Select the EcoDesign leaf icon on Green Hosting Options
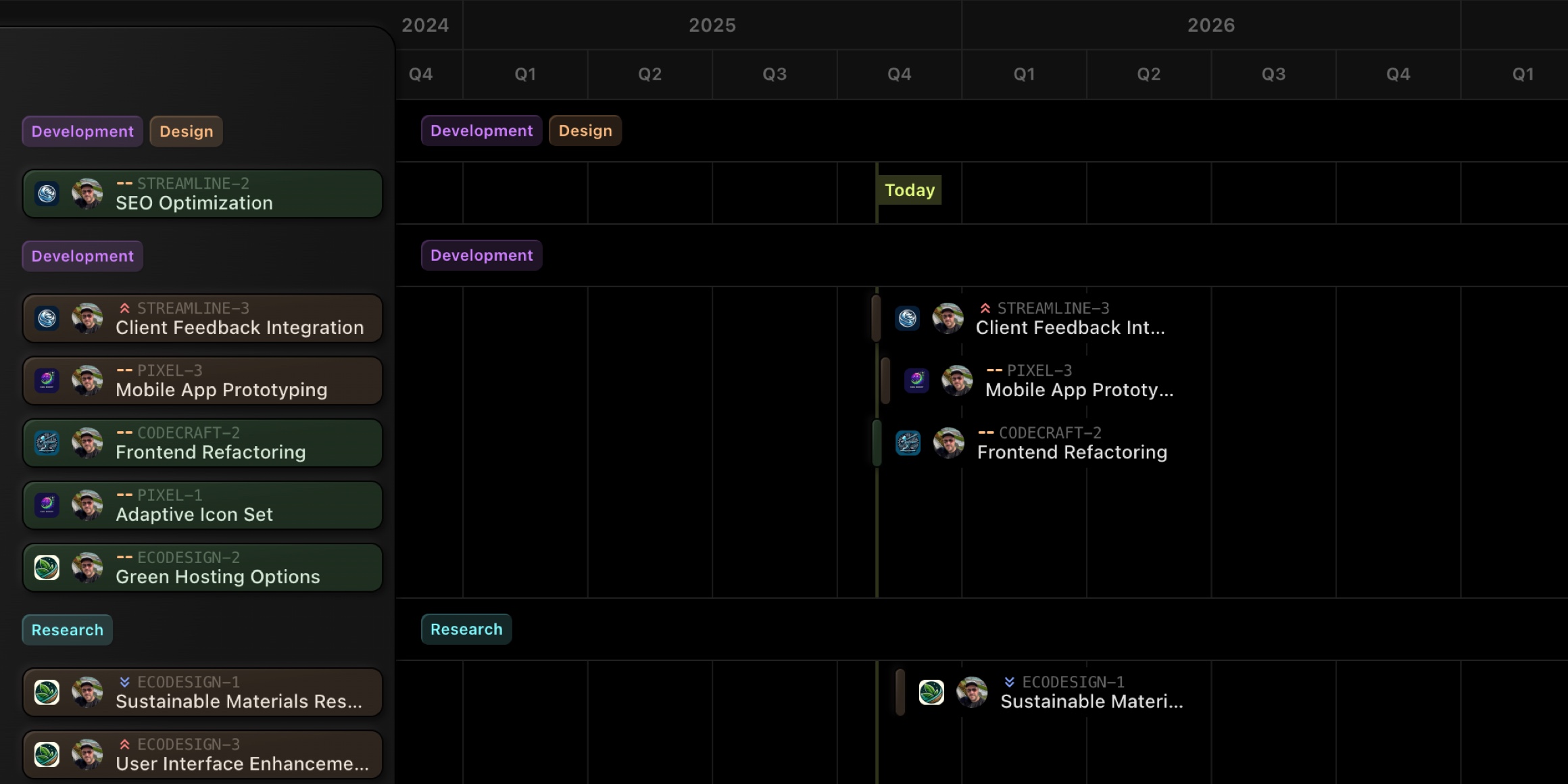Viewport: 1568px width, 784px height. click(47, 568)
